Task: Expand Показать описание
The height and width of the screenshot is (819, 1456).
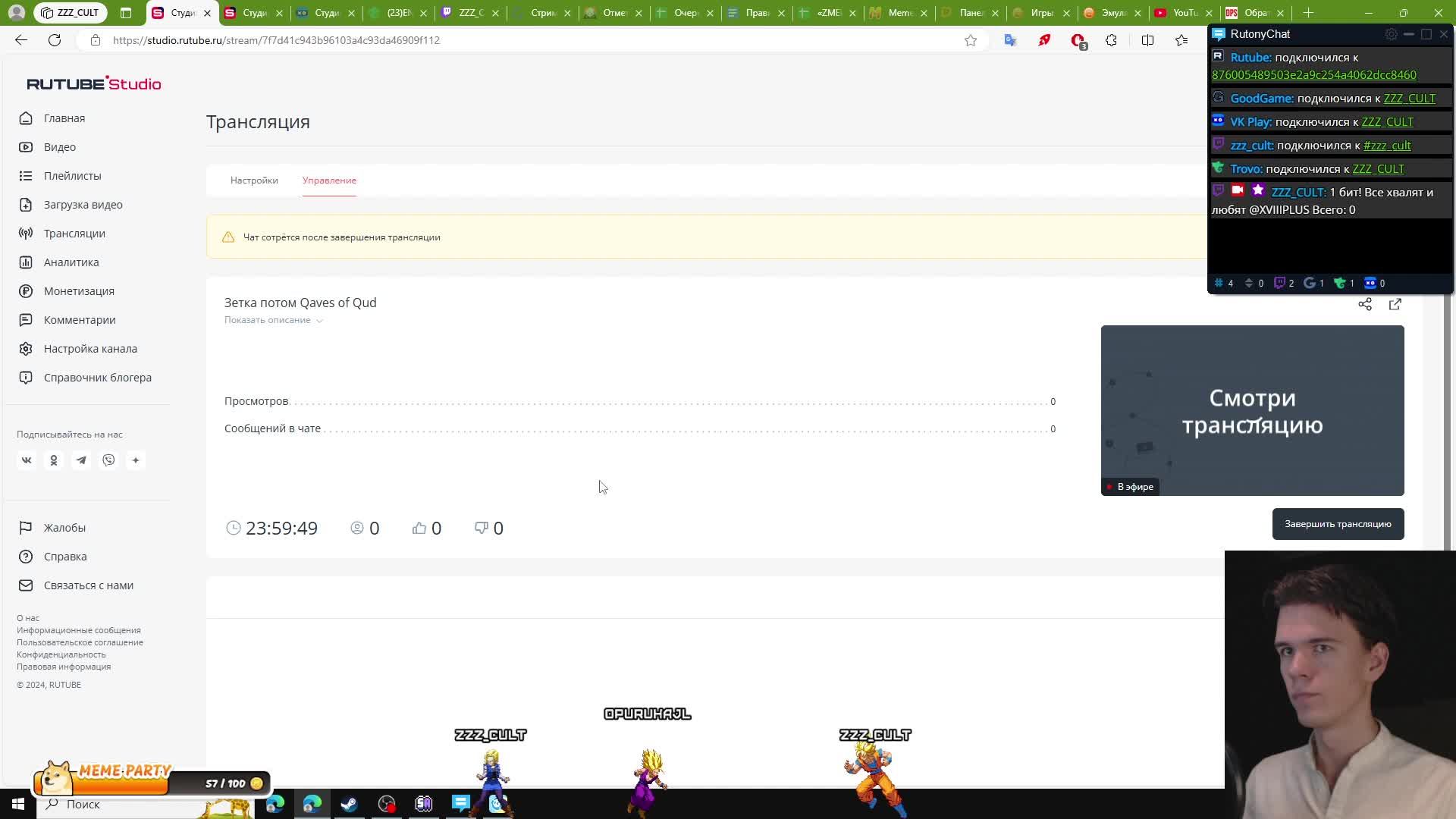Action: (x=273, y=320)
